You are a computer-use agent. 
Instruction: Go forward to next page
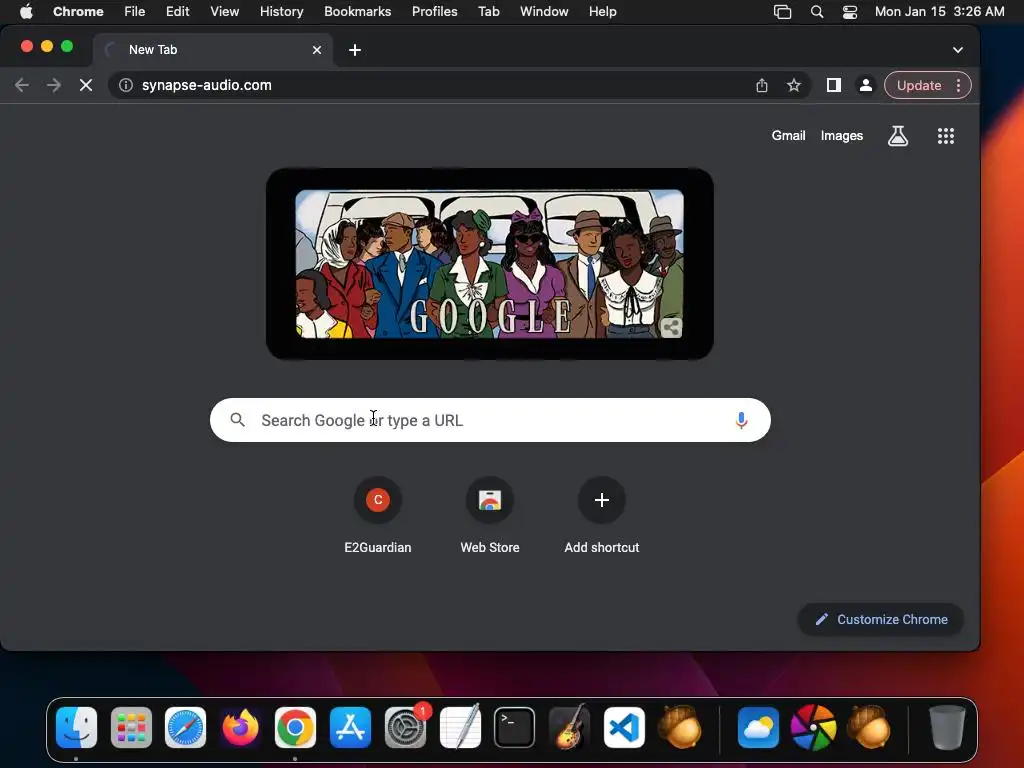(54, 85)
